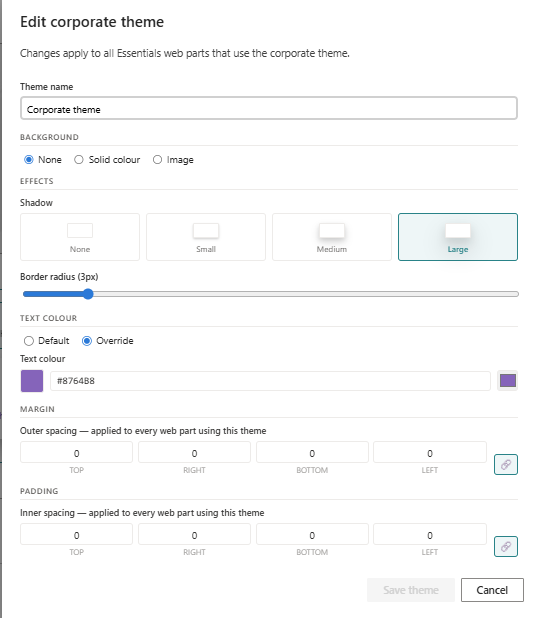This screenshot has height=618, width=542.
Task: Click the large purple text colour preview
Action: tap(32, 381)
